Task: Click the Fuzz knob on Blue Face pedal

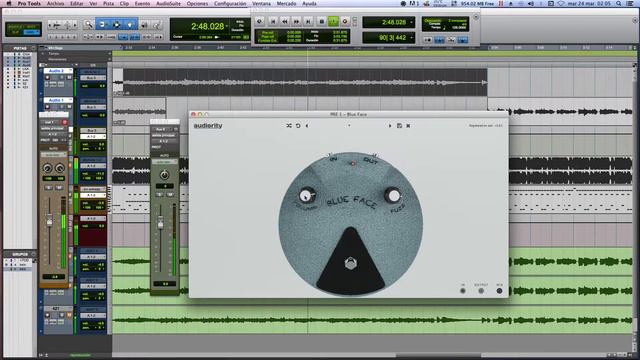Action: 393,196
